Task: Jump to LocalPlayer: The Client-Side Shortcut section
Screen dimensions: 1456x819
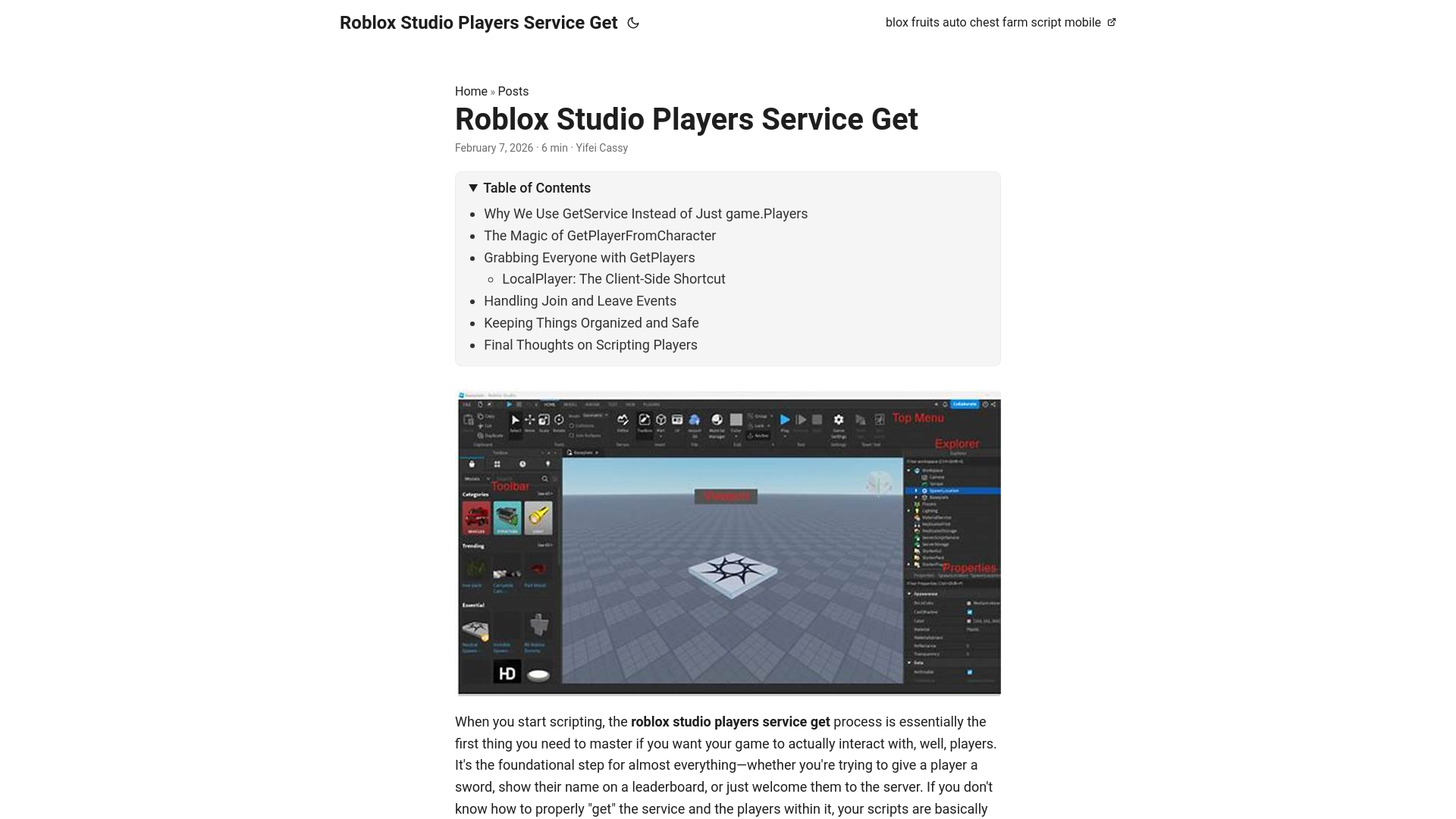Action: pos(613,279)
